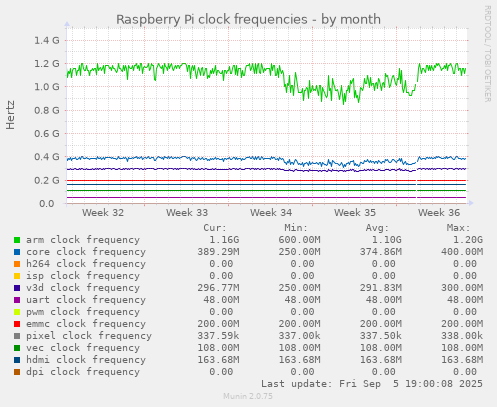Click the '0.2 G' y-axis label
This screenshot has width=497, height=407.
pyautogui.click(x=47, y=180)
